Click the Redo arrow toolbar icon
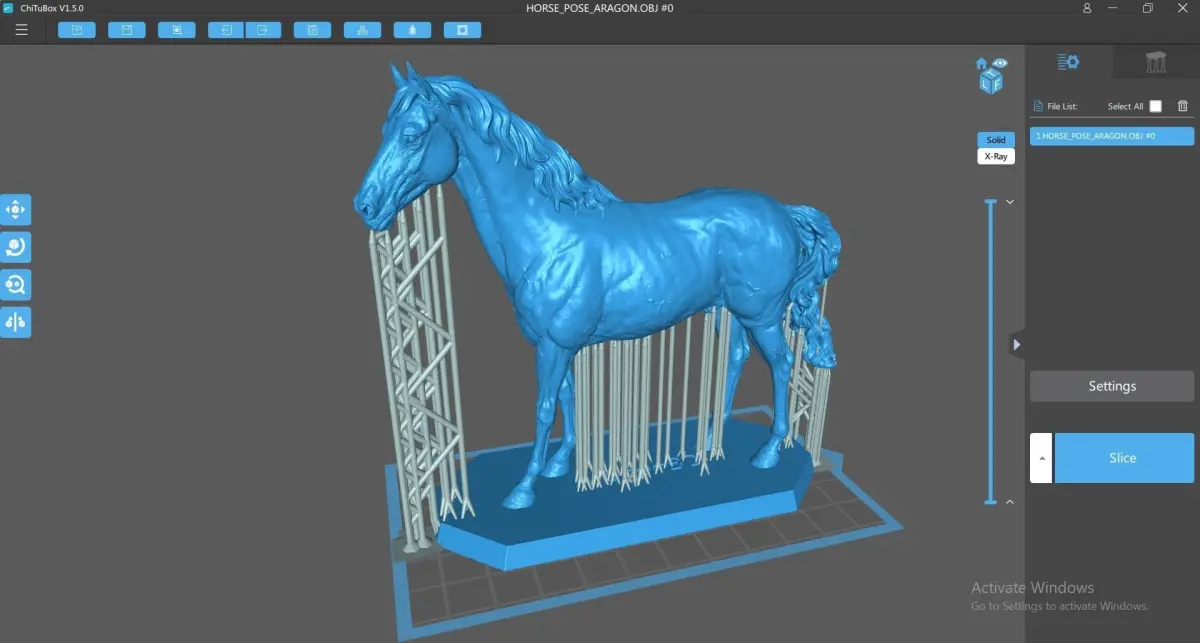Screen dimensions: 1200x643 263,30
